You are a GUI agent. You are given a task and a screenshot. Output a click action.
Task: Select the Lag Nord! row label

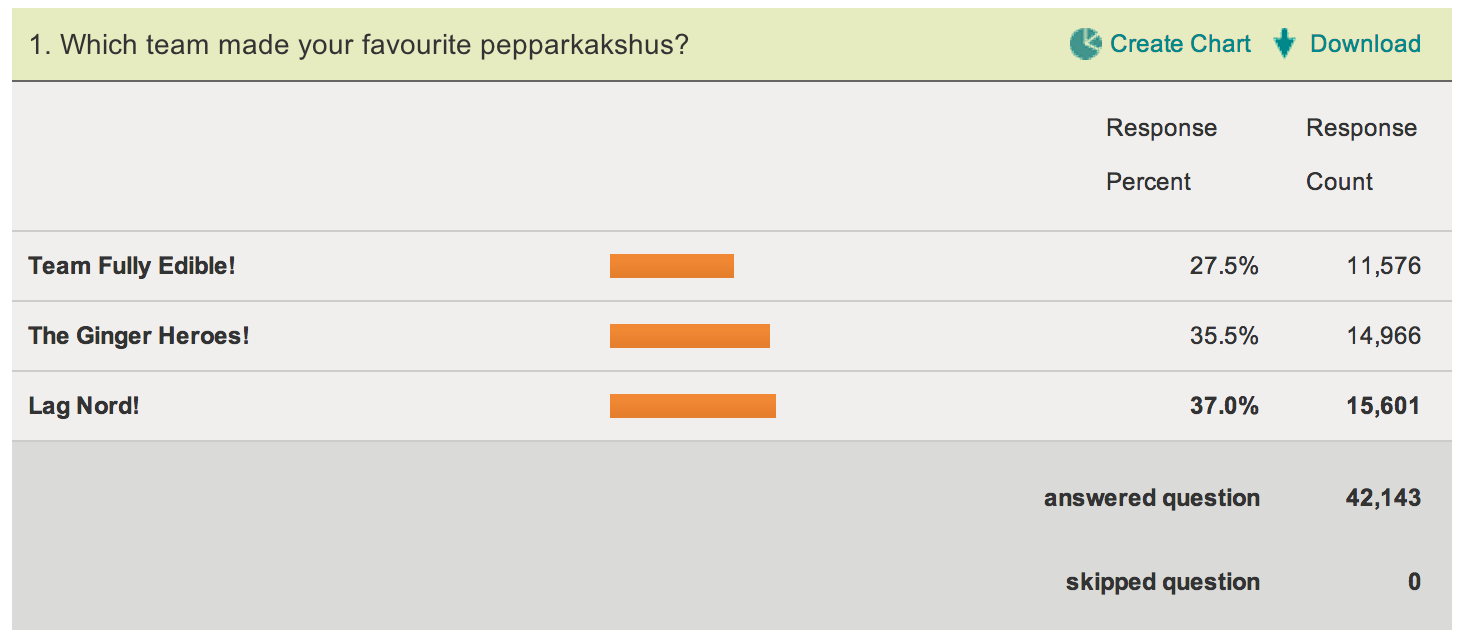(x=84, y=406)
